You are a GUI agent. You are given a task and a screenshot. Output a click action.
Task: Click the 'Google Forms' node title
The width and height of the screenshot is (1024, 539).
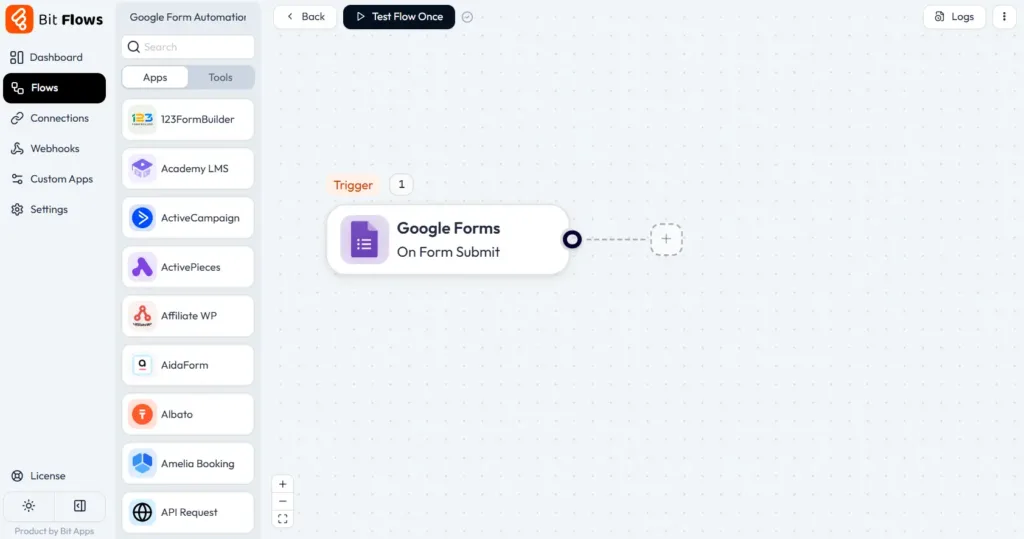click(449, 228)
